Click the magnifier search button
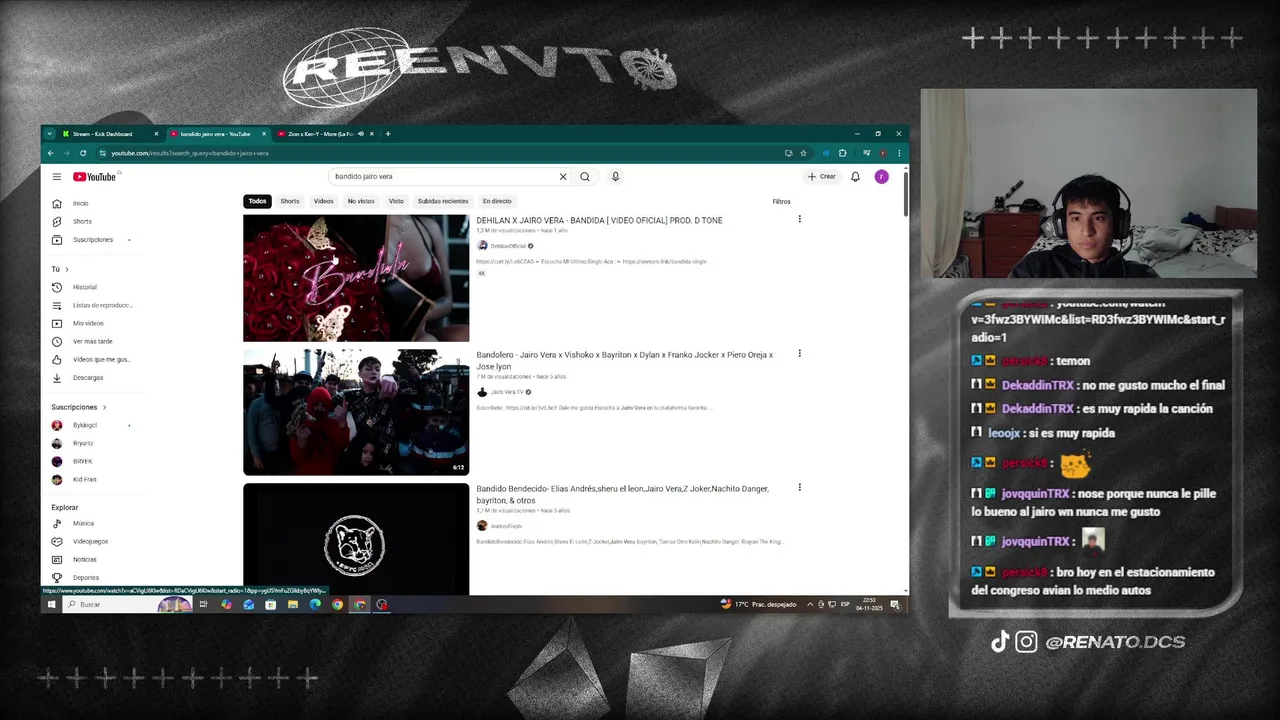 [585, 176]
